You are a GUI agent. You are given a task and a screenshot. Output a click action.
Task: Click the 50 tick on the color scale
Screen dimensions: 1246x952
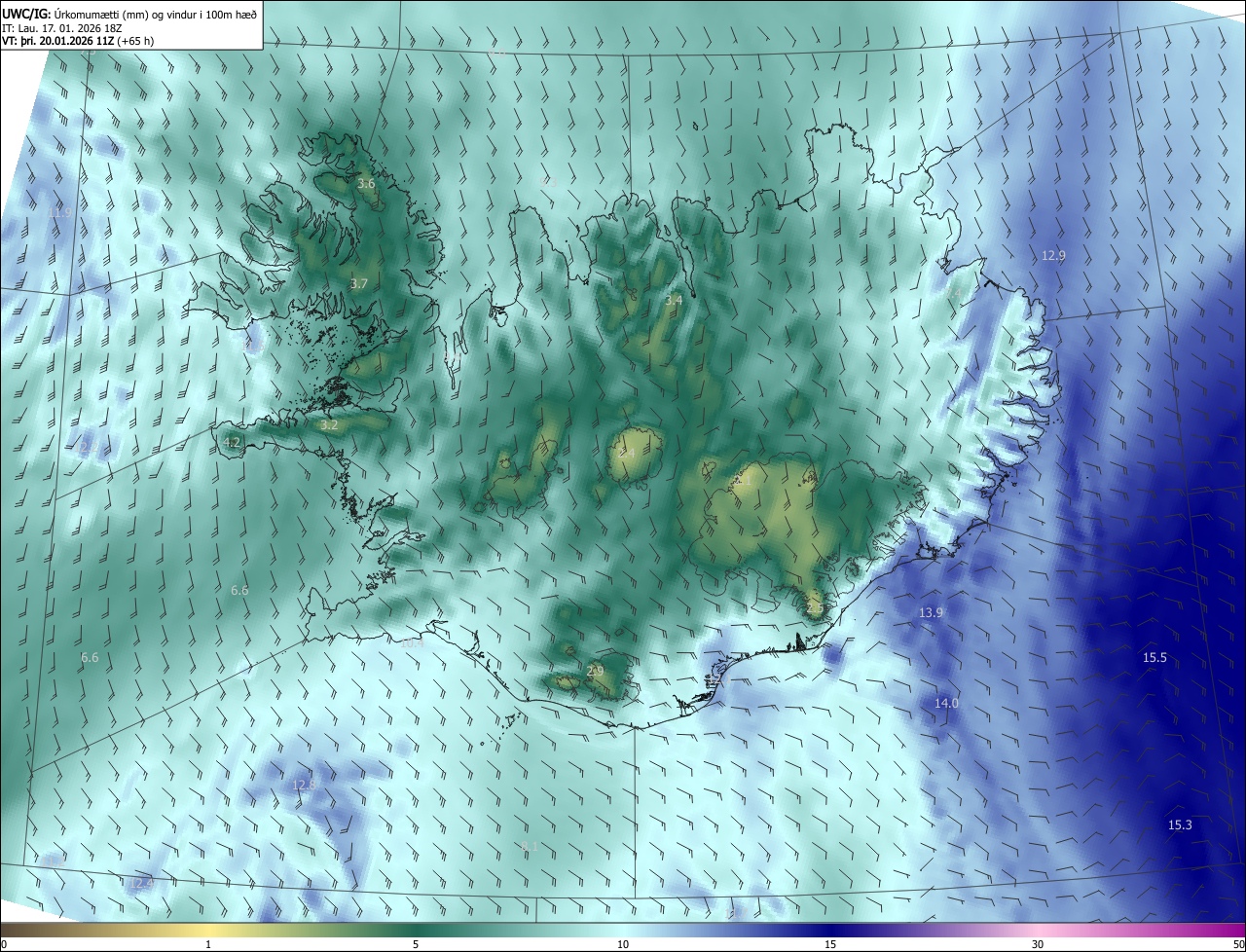(1239, 945)
